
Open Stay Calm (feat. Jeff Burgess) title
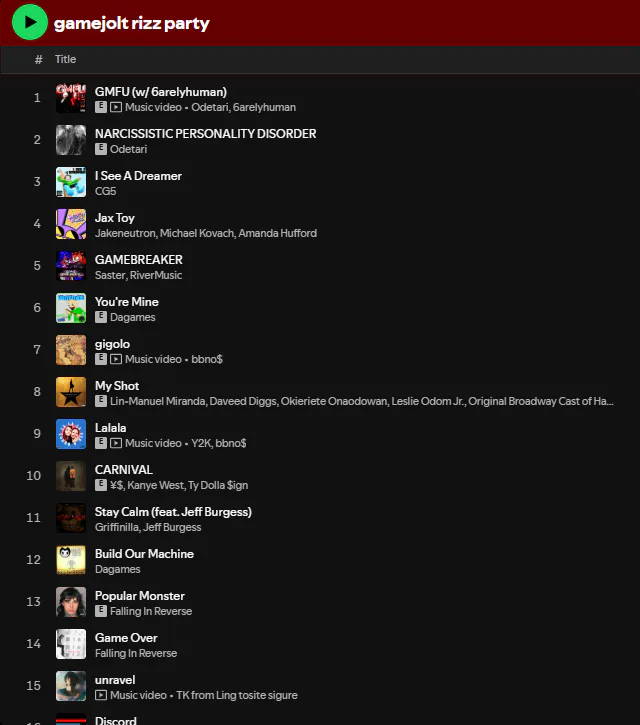173,512
